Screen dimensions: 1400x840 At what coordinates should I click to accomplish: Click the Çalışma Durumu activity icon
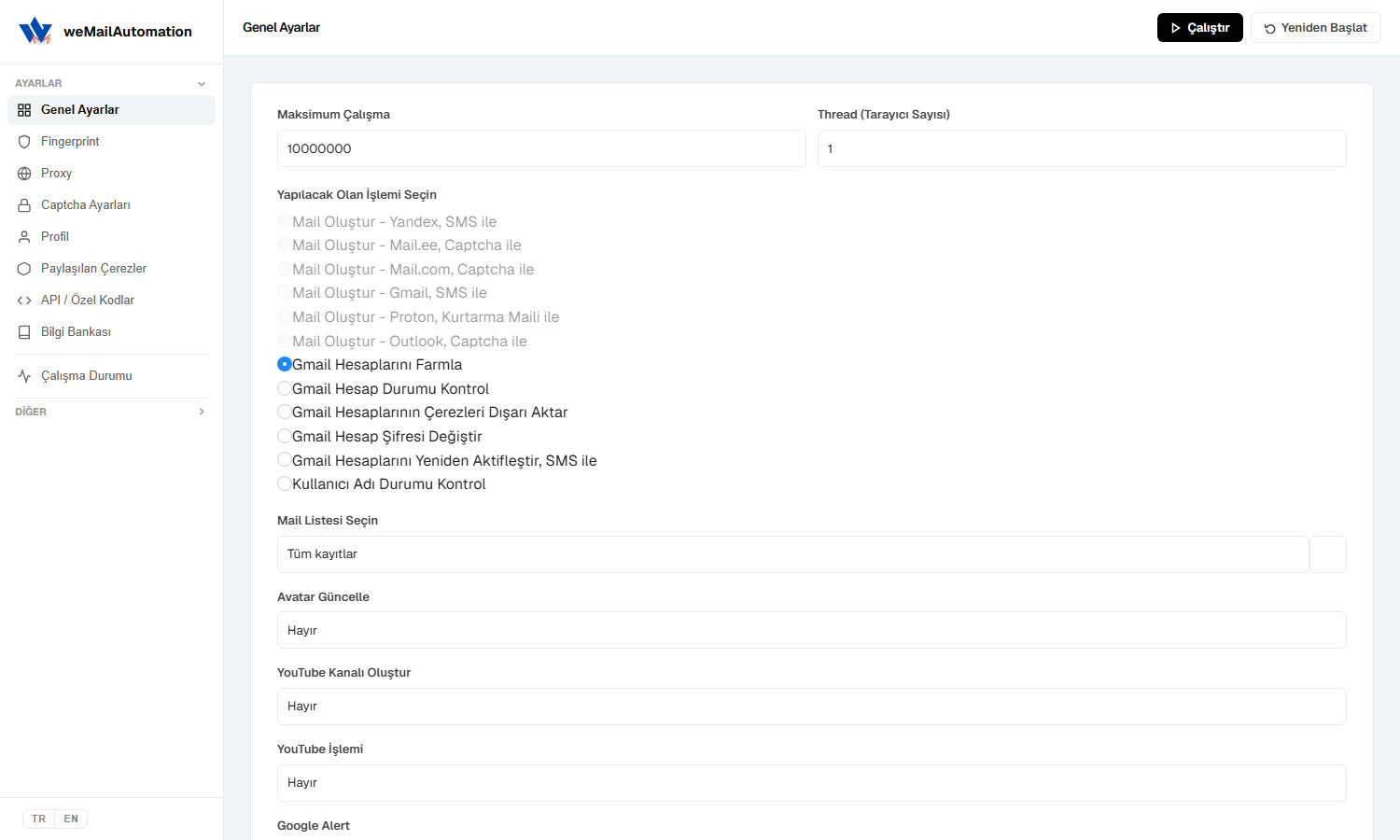click(24, 376)
